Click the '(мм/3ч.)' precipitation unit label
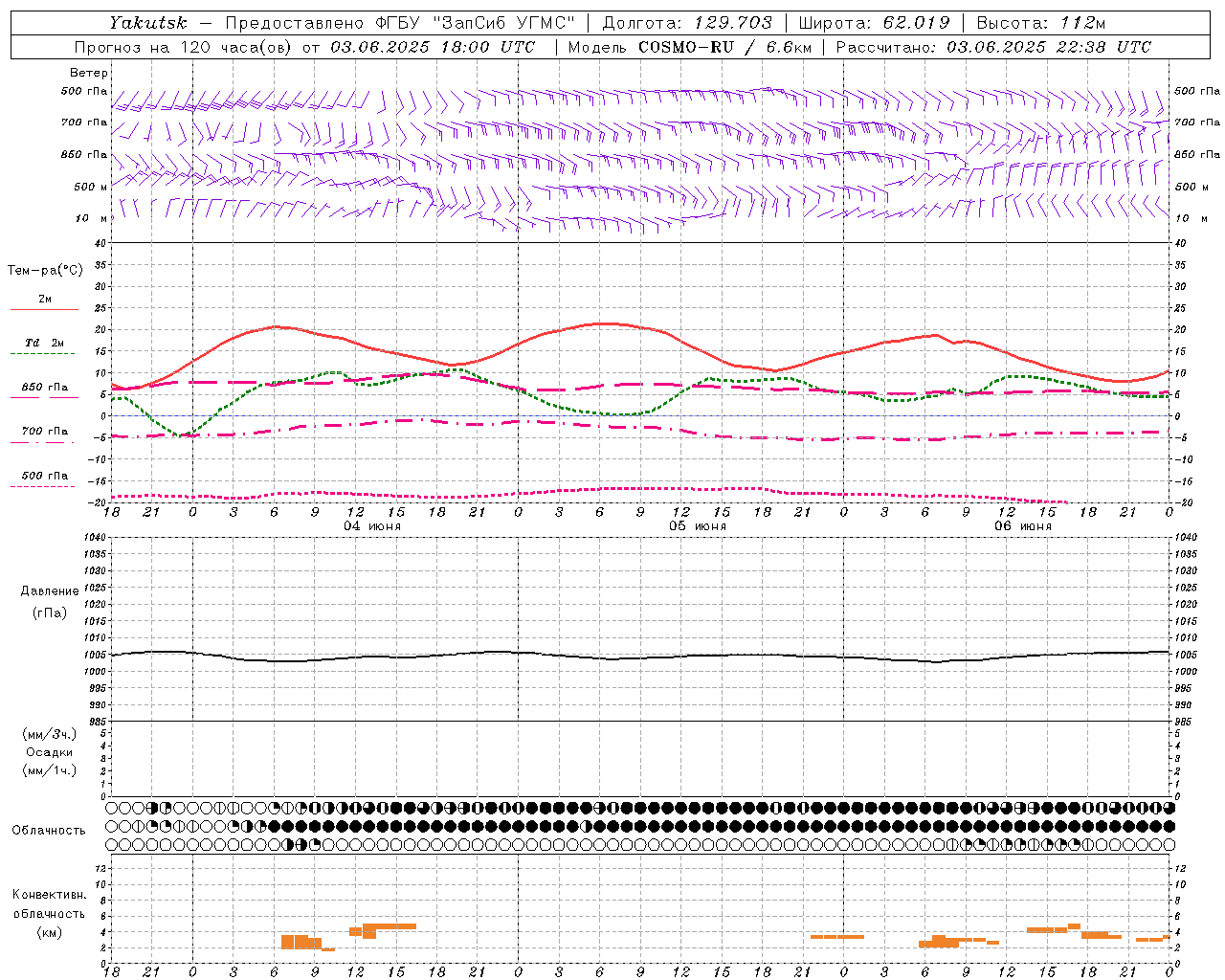This screenshot has height=980, width=1225. (x=50, y=734)
